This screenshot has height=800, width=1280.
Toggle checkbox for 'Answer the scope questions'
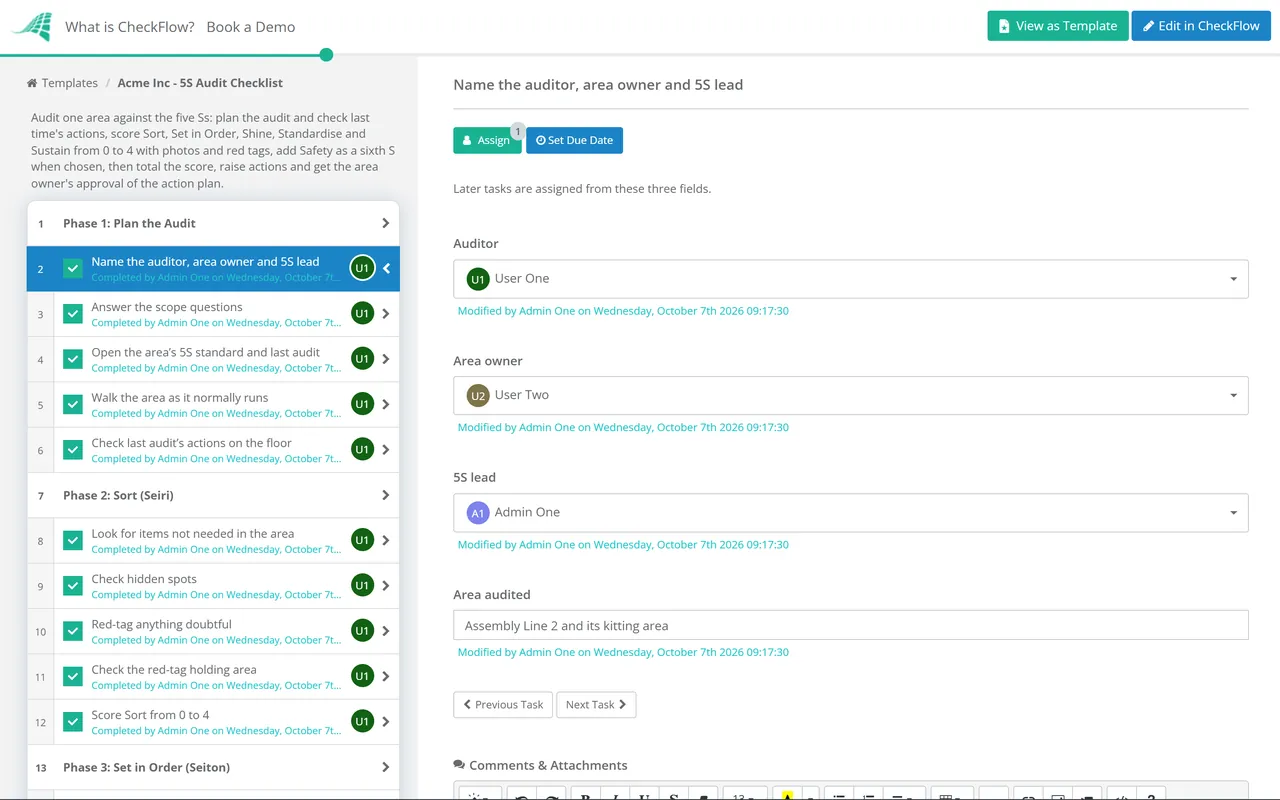click(x=73, y=314)
